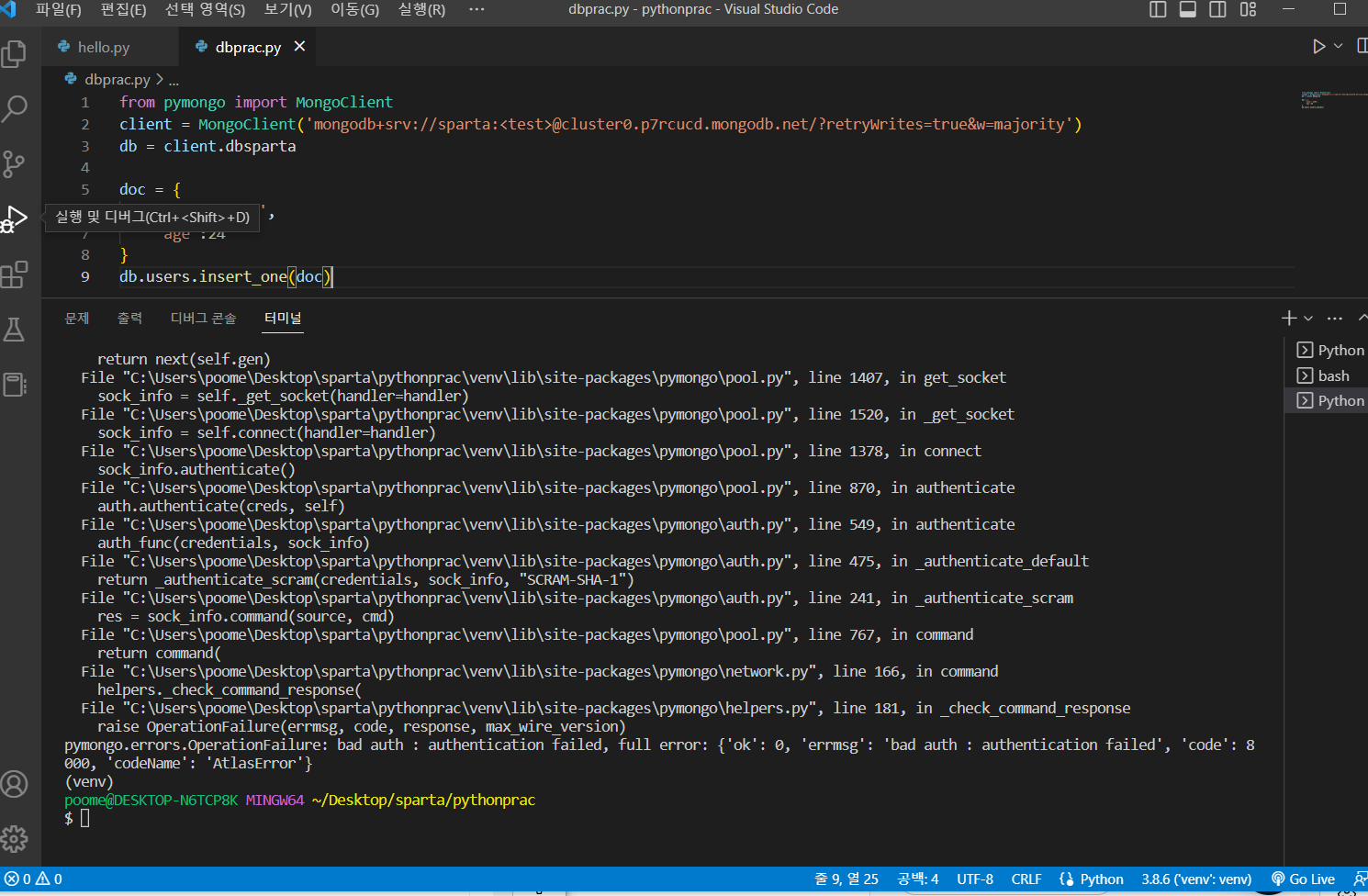Viewport: 1368px width, 896px height.
Task: Click the 'db = client.dbsparta' code line
Action: pos(207,146)
